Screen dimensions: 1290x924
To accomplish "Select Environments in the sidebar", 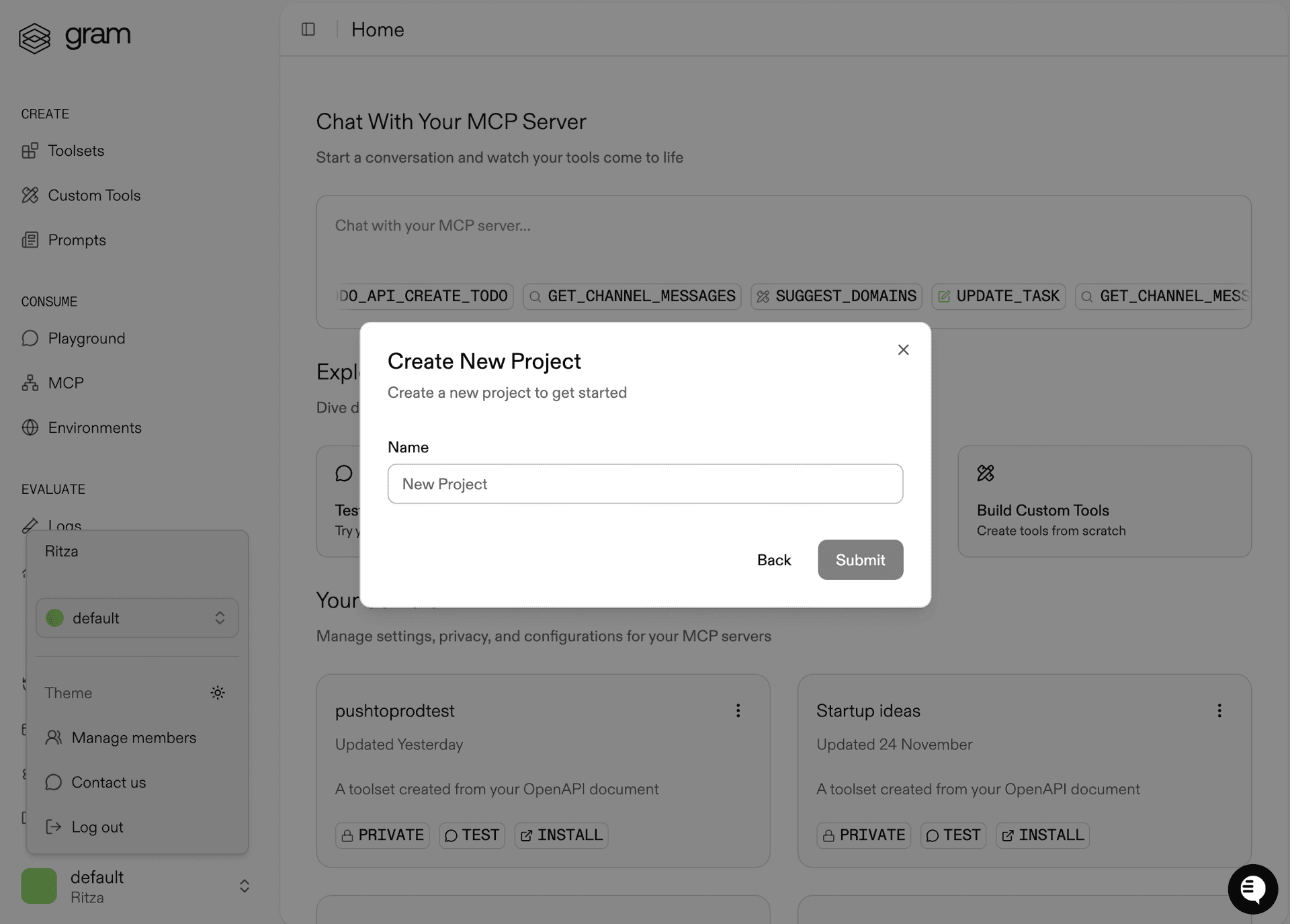I will click(95, 427).
